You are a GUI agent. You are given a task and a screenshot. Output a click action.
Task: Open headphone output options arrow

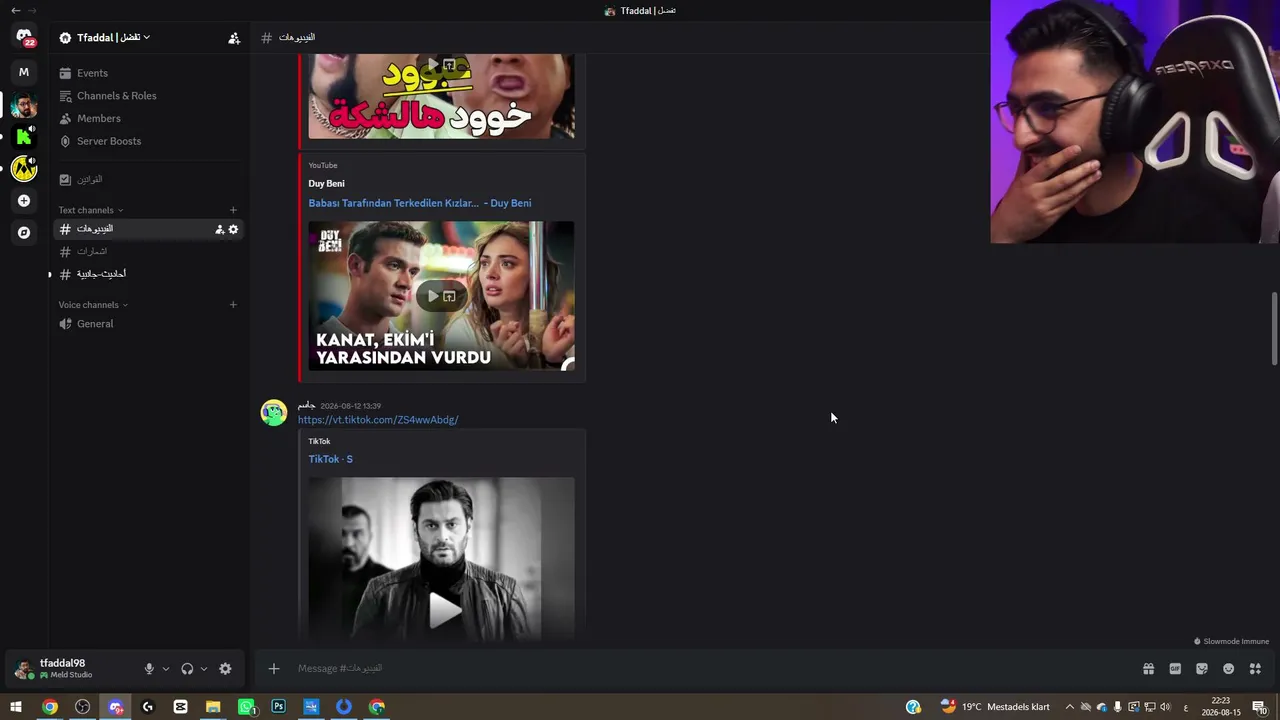204,669
